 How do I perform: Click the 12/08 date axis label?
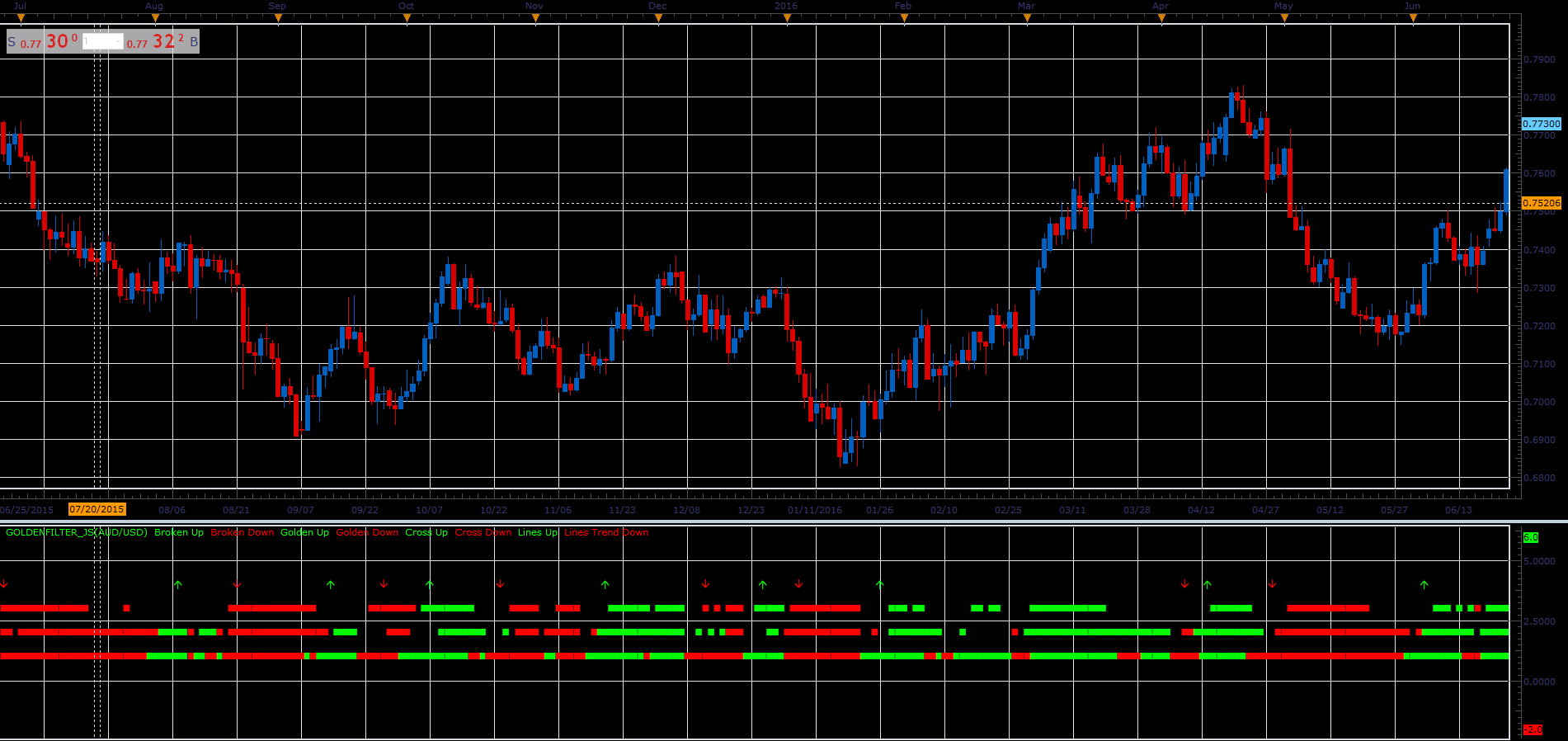click(687, 510)
